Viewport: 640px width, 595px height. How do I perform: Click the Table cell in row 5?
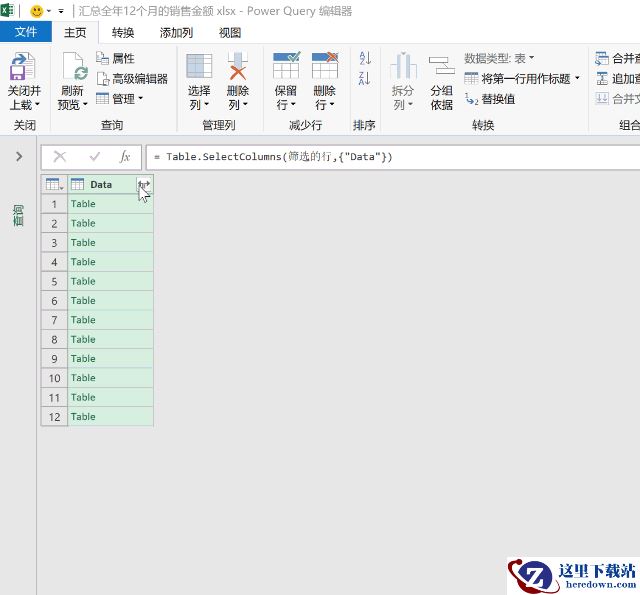point(111,281)
